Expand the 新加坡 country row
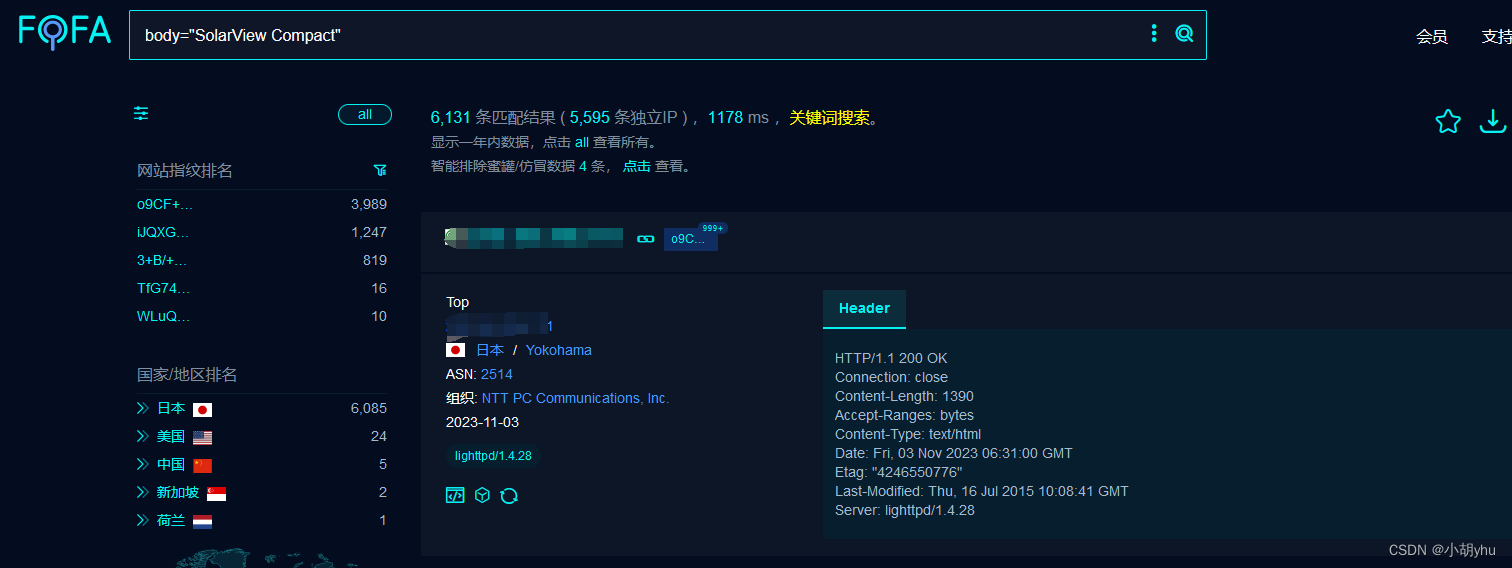This screenshot has height=568, width=1512. point(143,492)
